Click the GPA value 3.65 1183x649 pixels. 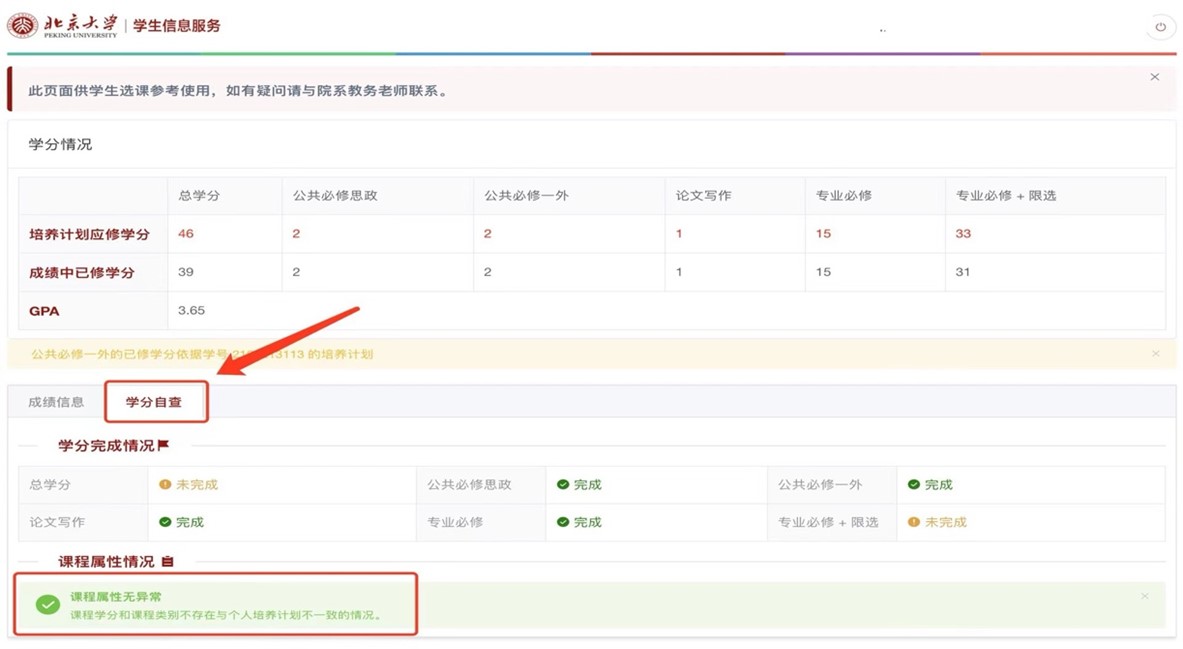pos(191,311)
